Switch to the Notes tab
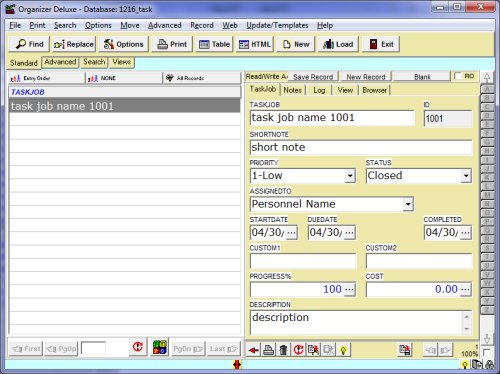The image size is (500, 374). click(x=292, y=90)
